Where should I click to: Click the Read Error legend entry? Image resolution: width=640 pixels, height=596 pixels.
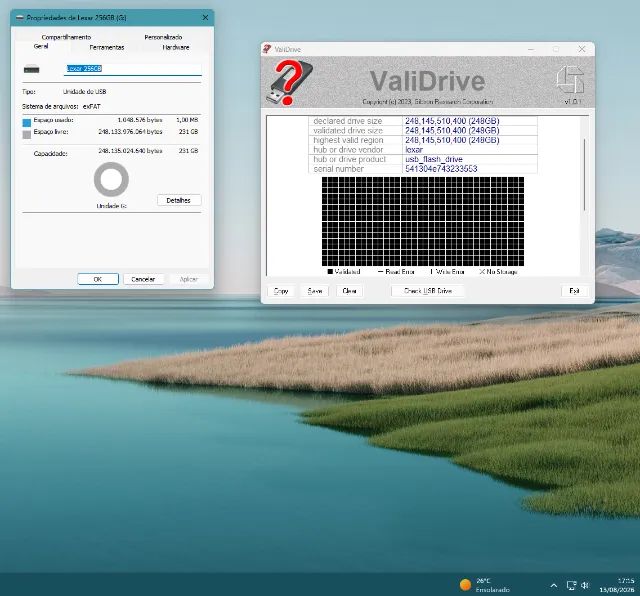[x=396, y=272]
